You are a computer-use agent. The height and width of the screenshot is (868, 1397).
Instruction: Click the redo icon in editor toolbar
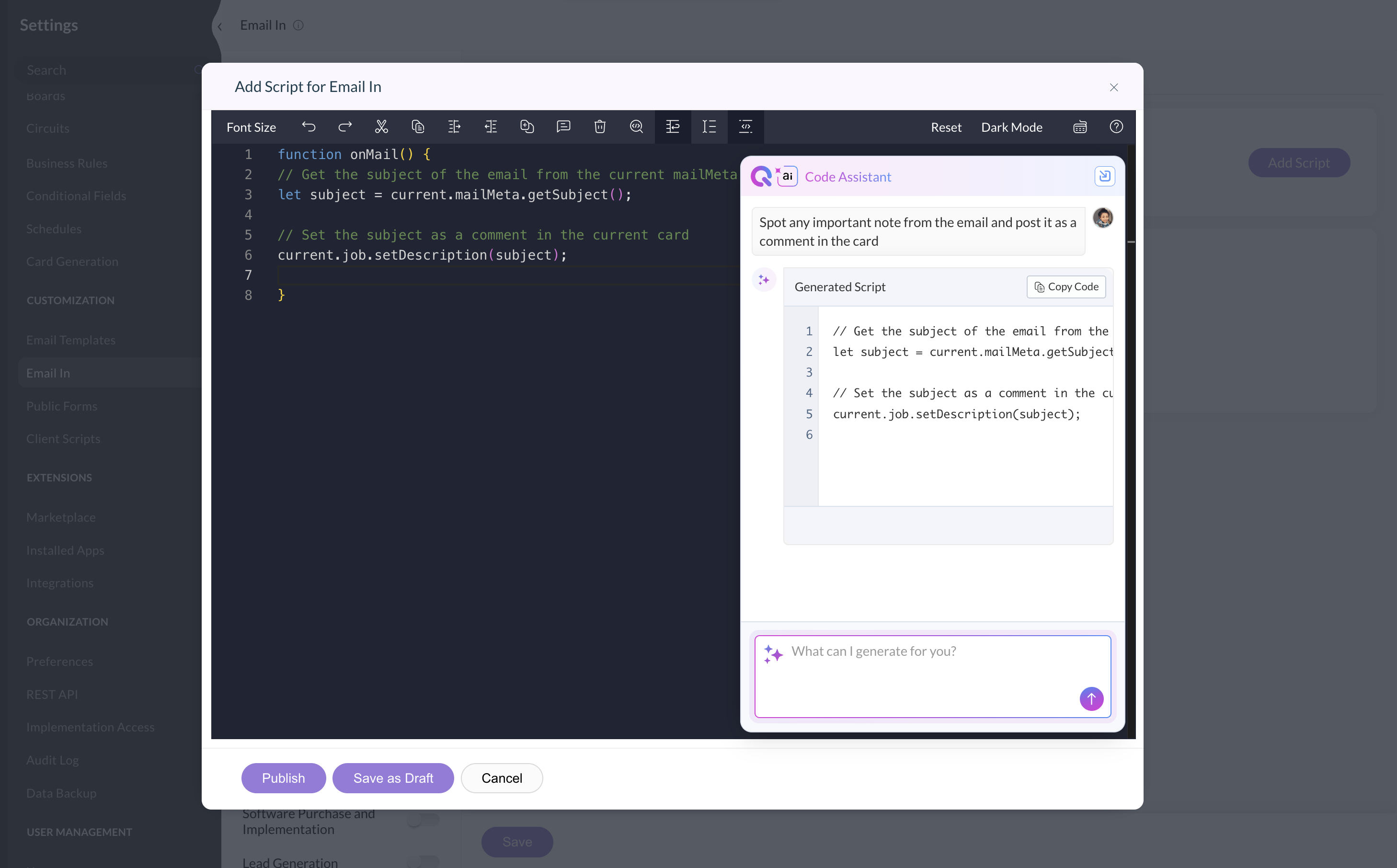[x=345, y=127]
